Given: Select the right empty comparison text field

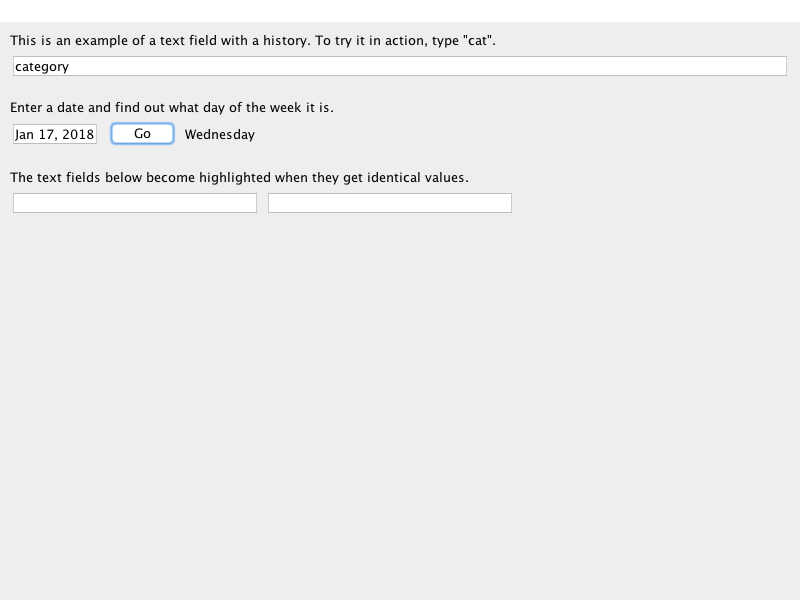Looking at the screenshot, I should [x=390, y=203].
